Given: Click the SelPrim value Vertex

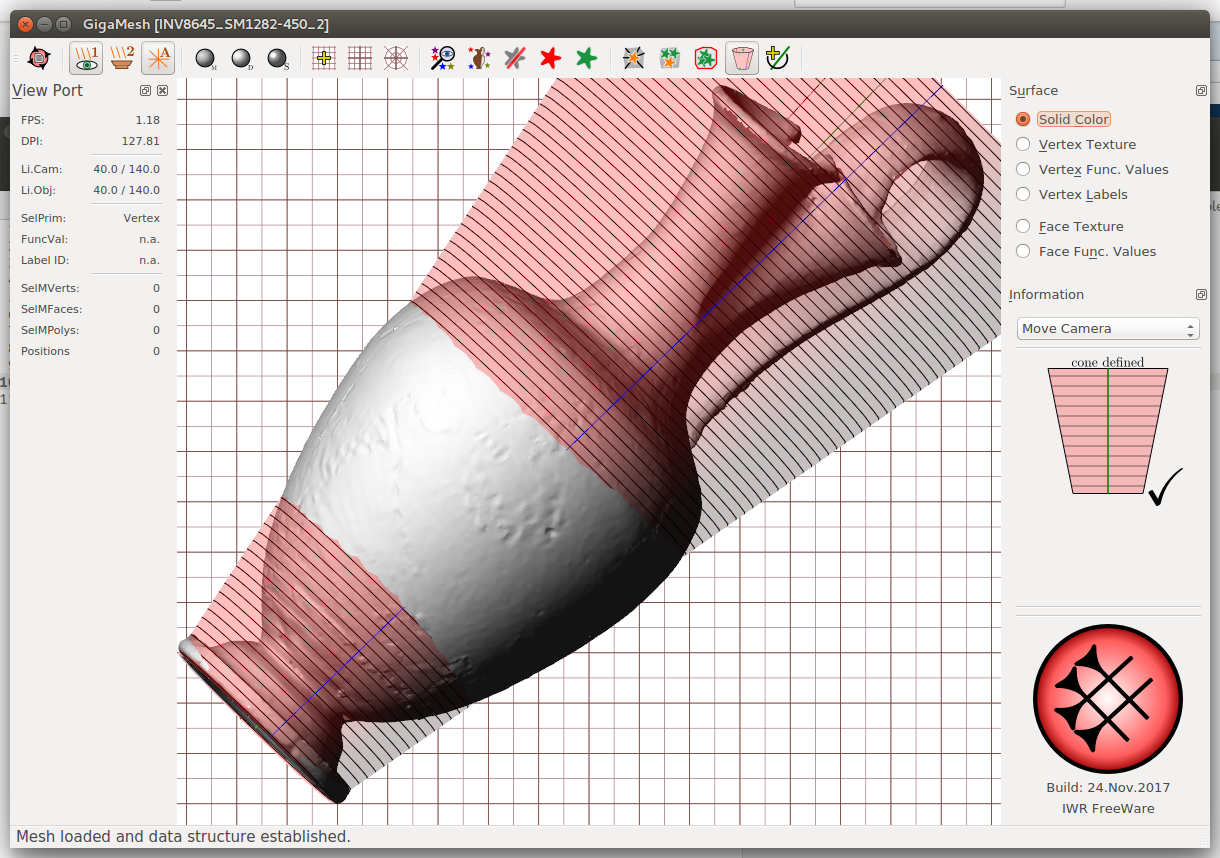Looking at the screenshot, I should [x=141, y=218].
